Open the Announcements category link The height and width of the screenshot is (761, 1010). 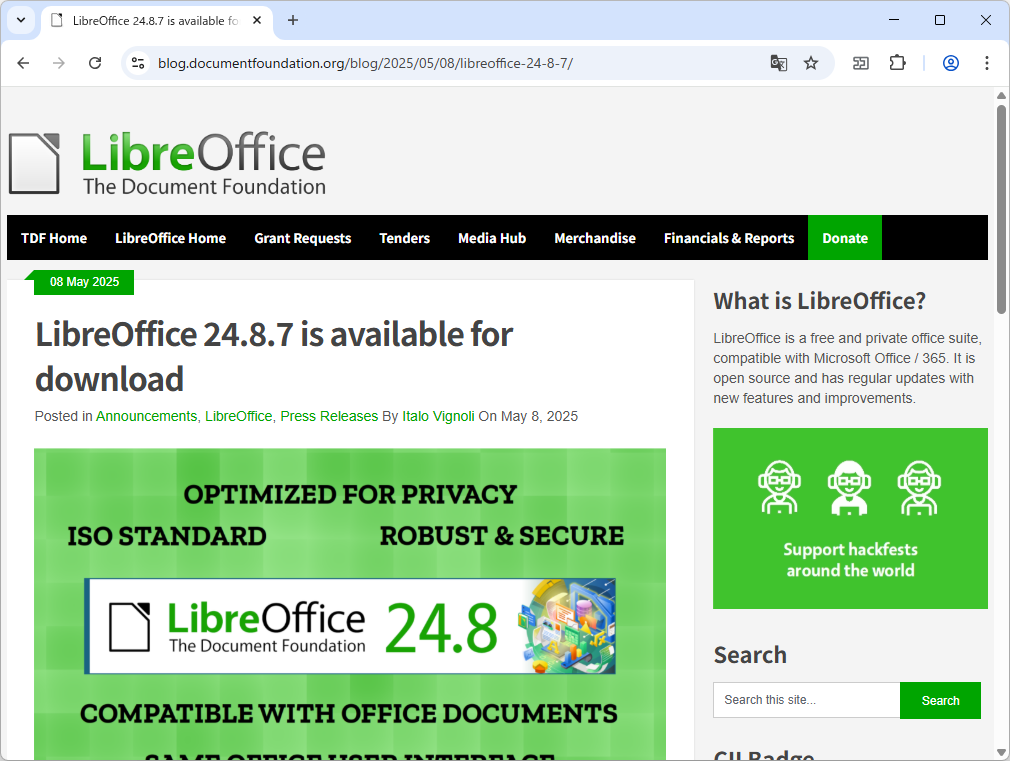pos(146,416)
